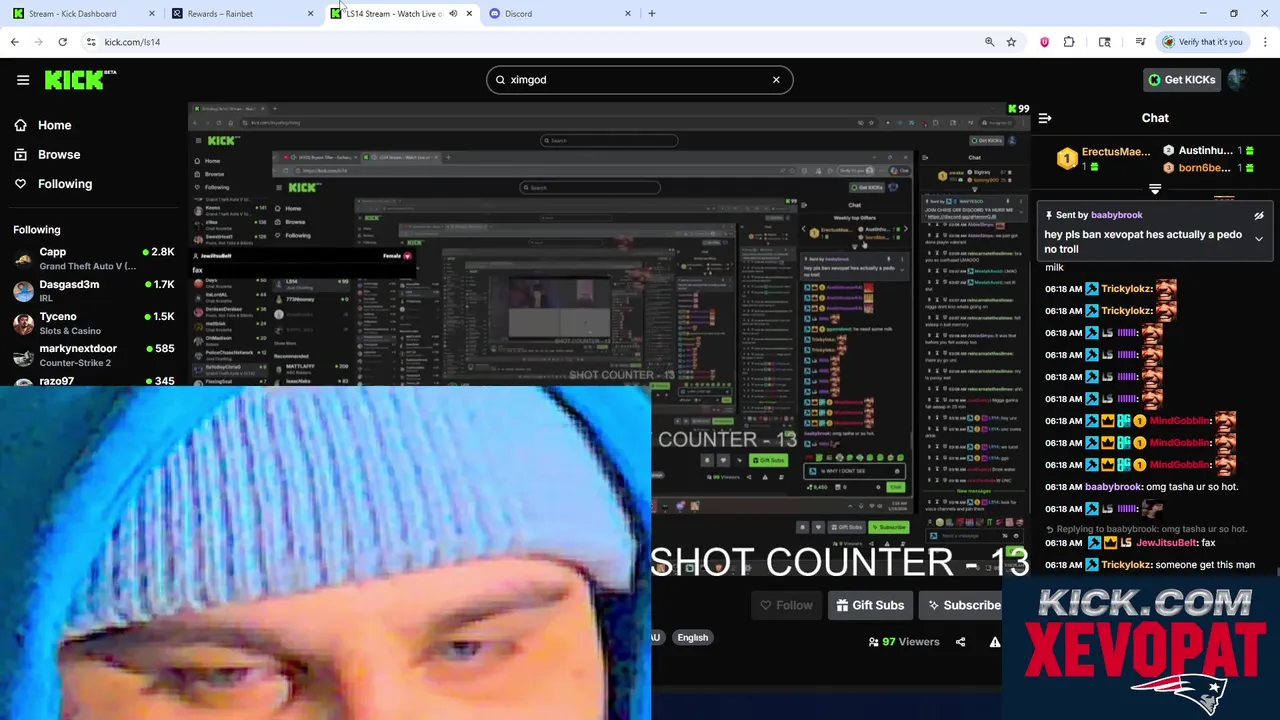
Task: Open the page zoom magnifier icon
Action: pyautogui.click(x=989, y=42)
